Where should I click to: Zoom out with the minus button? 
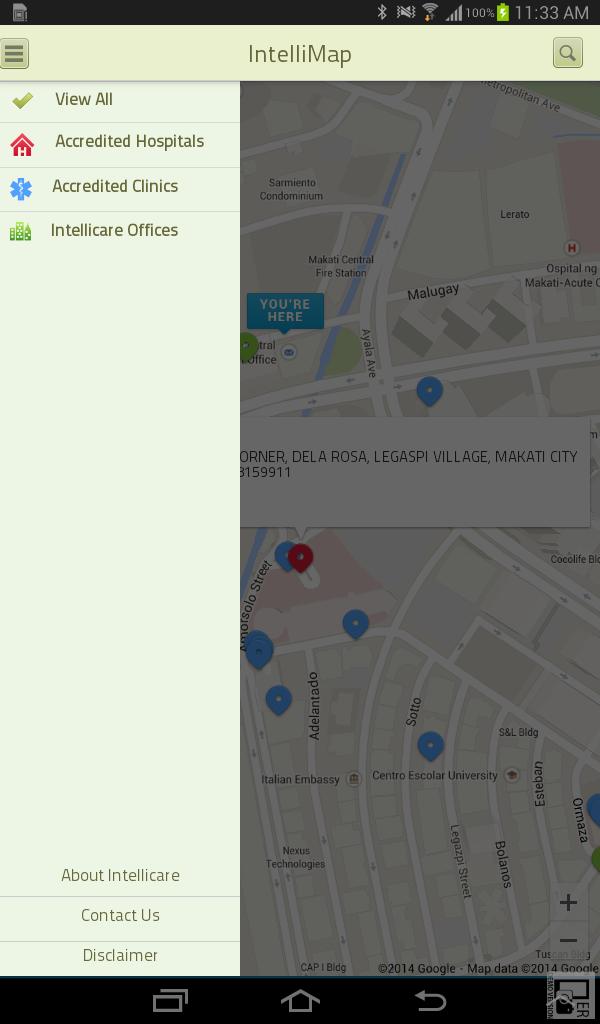(568, 941)
